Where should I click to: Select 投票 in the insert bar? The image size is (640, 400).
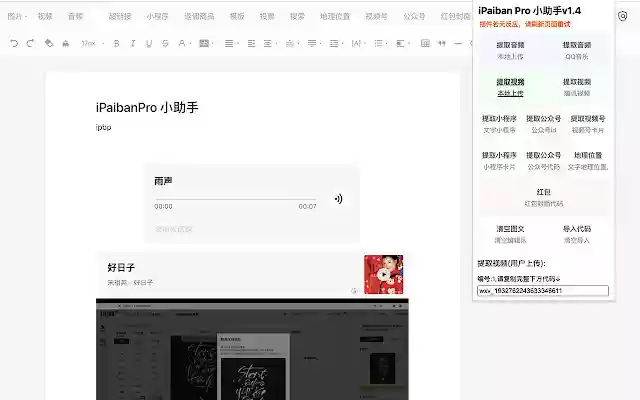pyautogui.click(x=267, y=16)
